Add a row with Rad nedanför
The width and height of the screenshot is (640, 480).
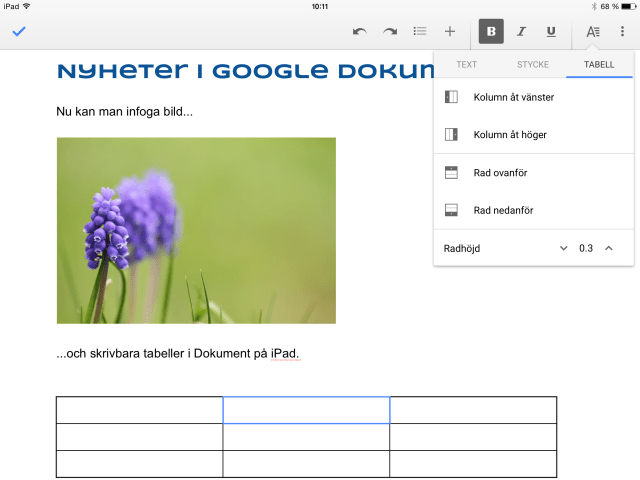pos(501,209)
